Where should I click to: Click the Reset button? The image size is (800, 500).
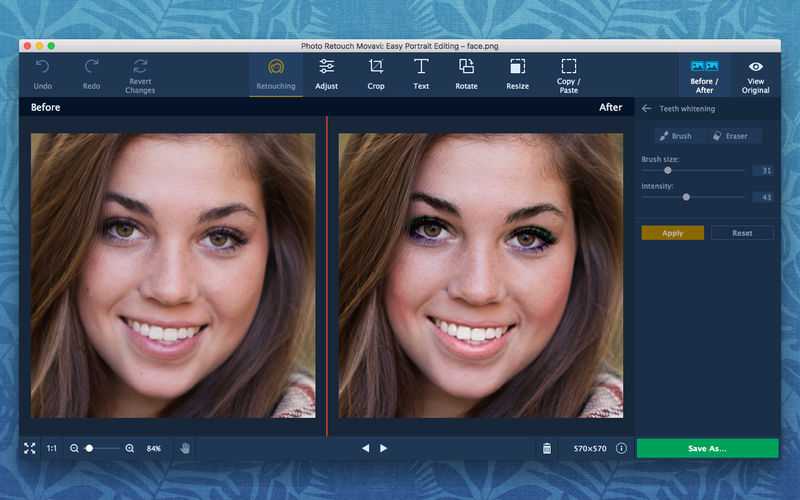pyautogui.click(x=742, y=233)
